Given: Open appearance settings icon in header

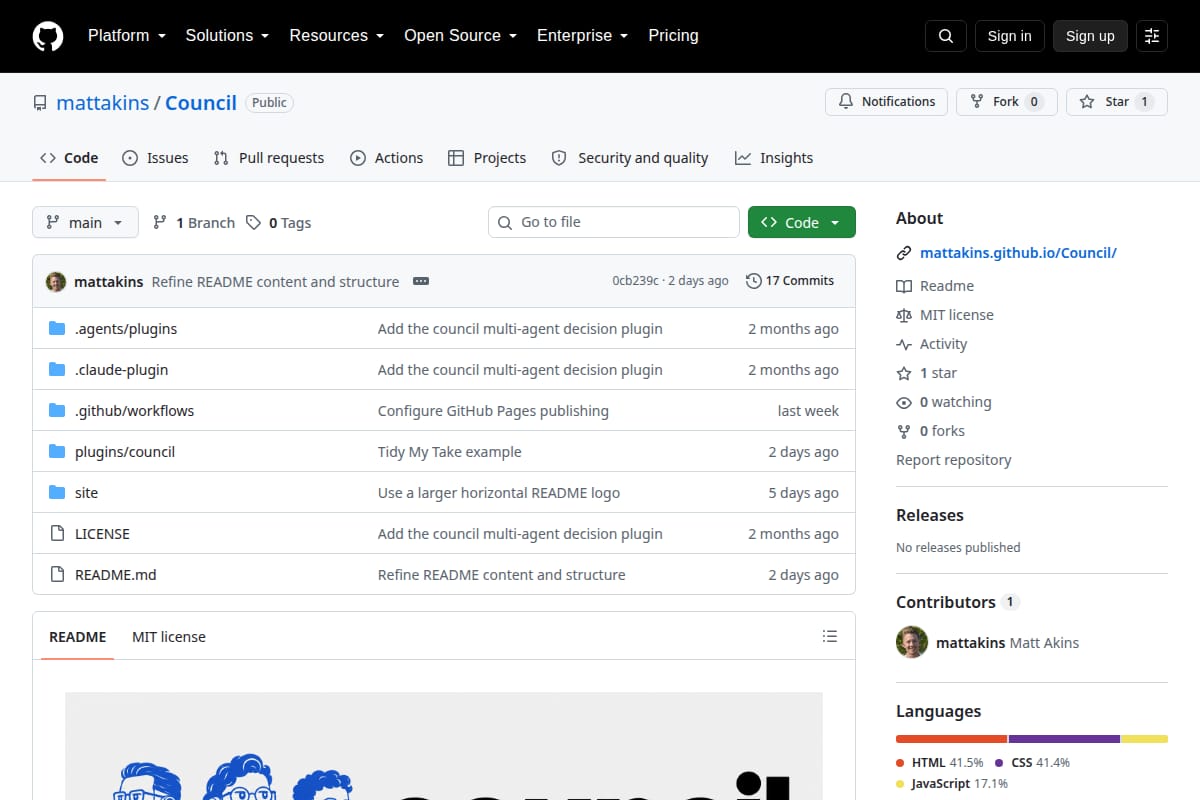Looking at the screenshot, I should (1152, 36).
